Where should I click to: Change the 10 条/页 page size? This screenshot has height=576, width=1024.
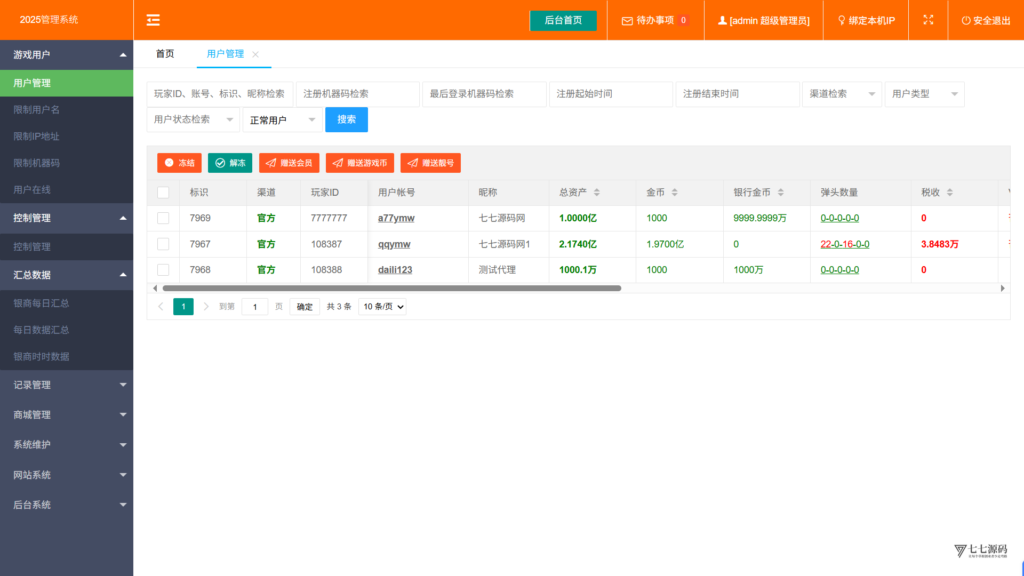click(382, 306)
